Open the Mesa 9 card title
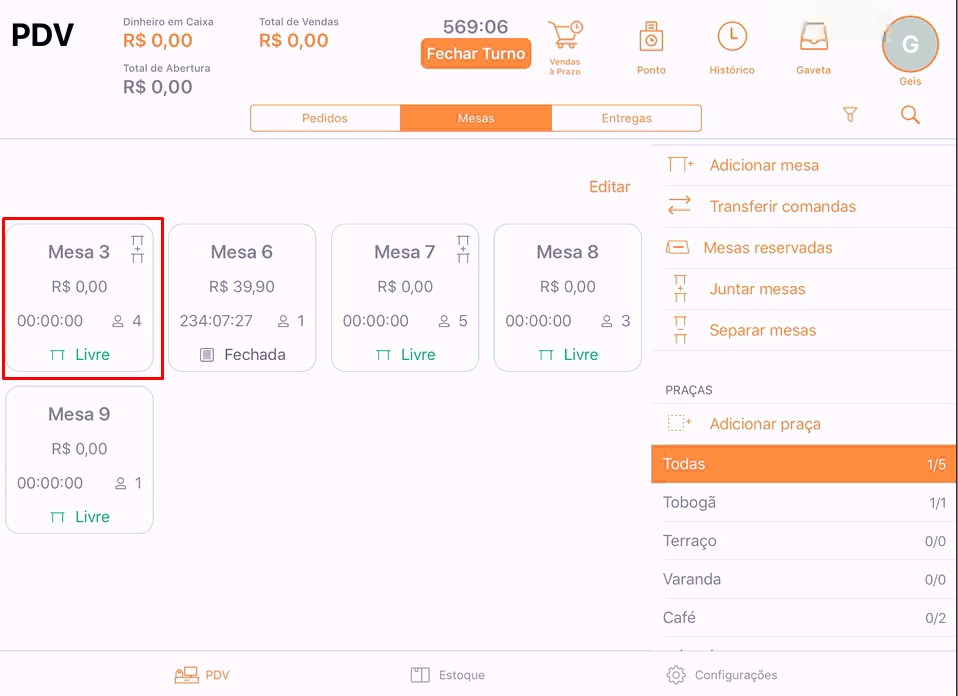Image resolution: width=958 pixels, height=696 pixels. pos(79,414)
